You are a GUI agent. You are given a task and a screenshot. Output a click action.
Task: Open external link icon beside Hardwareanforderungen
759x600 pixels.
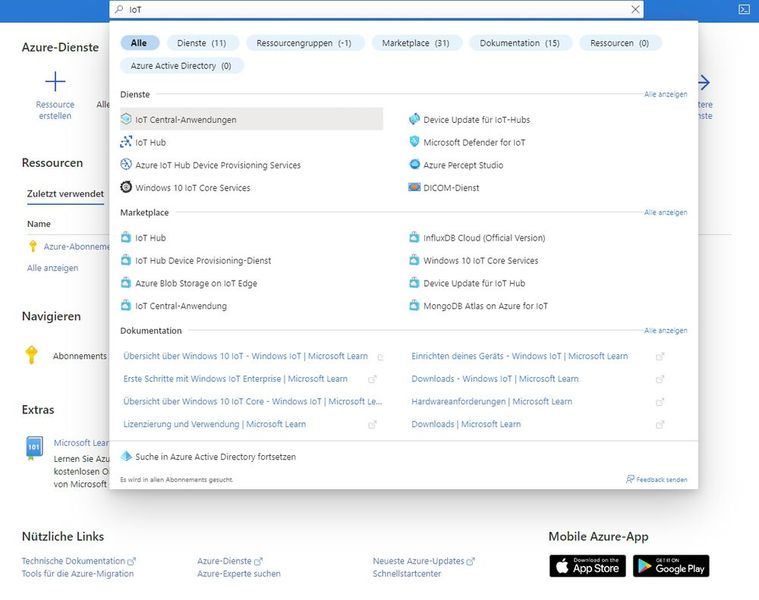pos(659,402)
